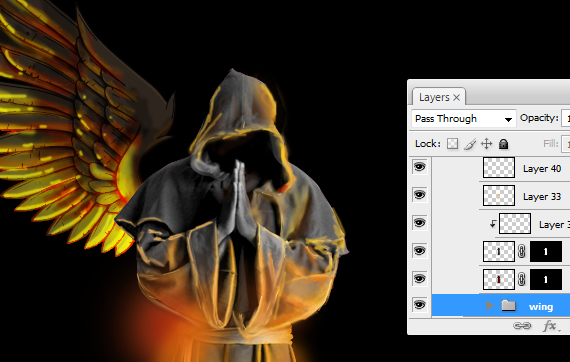Click the mask link icon below Layer 3
This screenshot has height=362, width=570.
tap(522, 251)
